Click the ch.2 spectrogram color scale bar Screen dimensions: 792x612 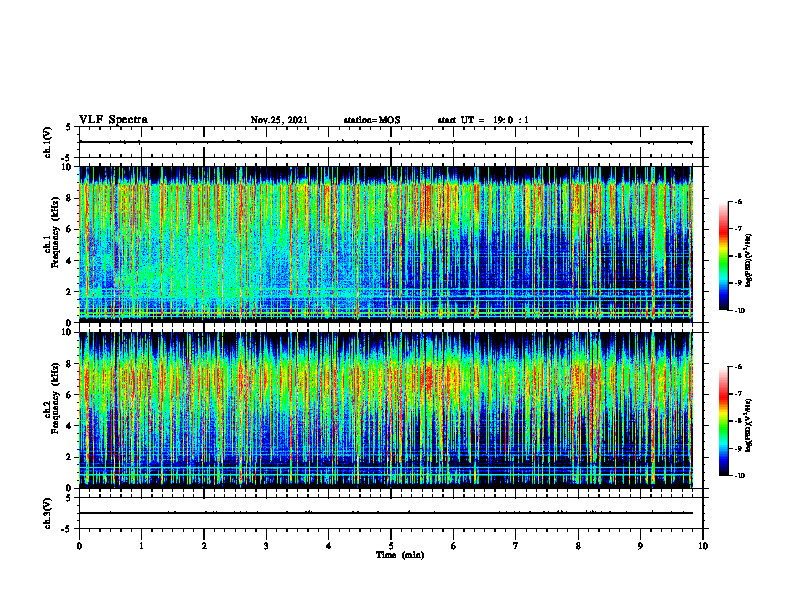coord(723,421)
